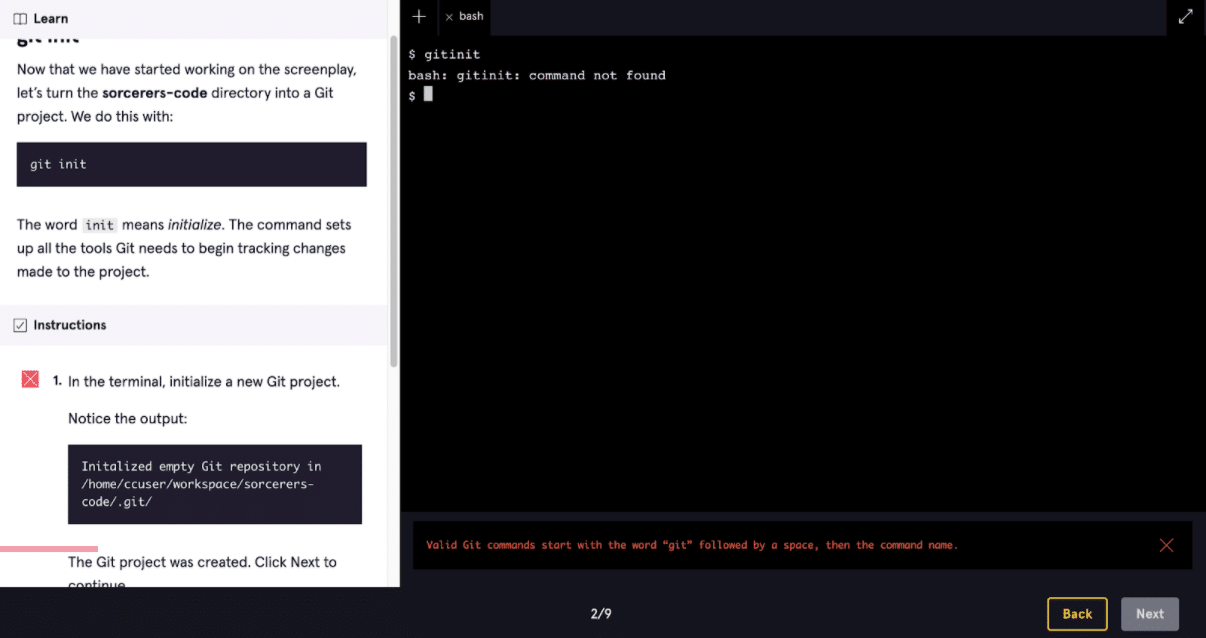Close the bash tab with its x
This screenshot has height=638, width=1206.
449,17
